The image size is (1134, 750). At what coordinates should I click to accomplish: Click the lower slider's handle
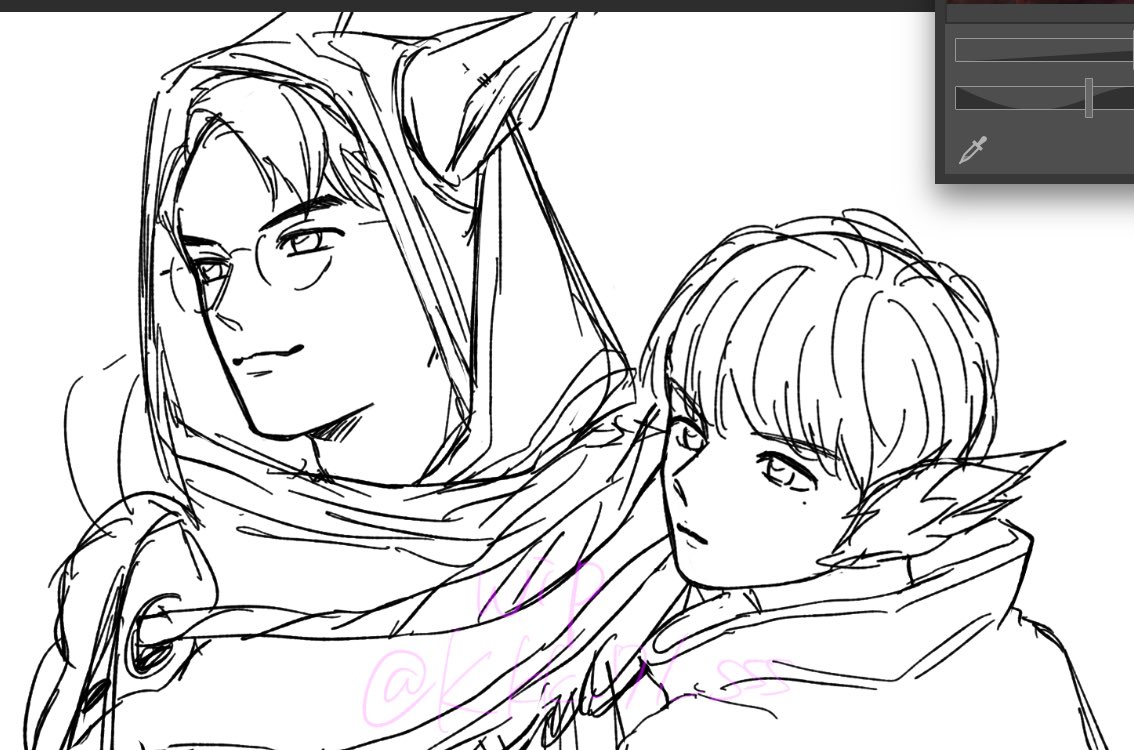1088,98
